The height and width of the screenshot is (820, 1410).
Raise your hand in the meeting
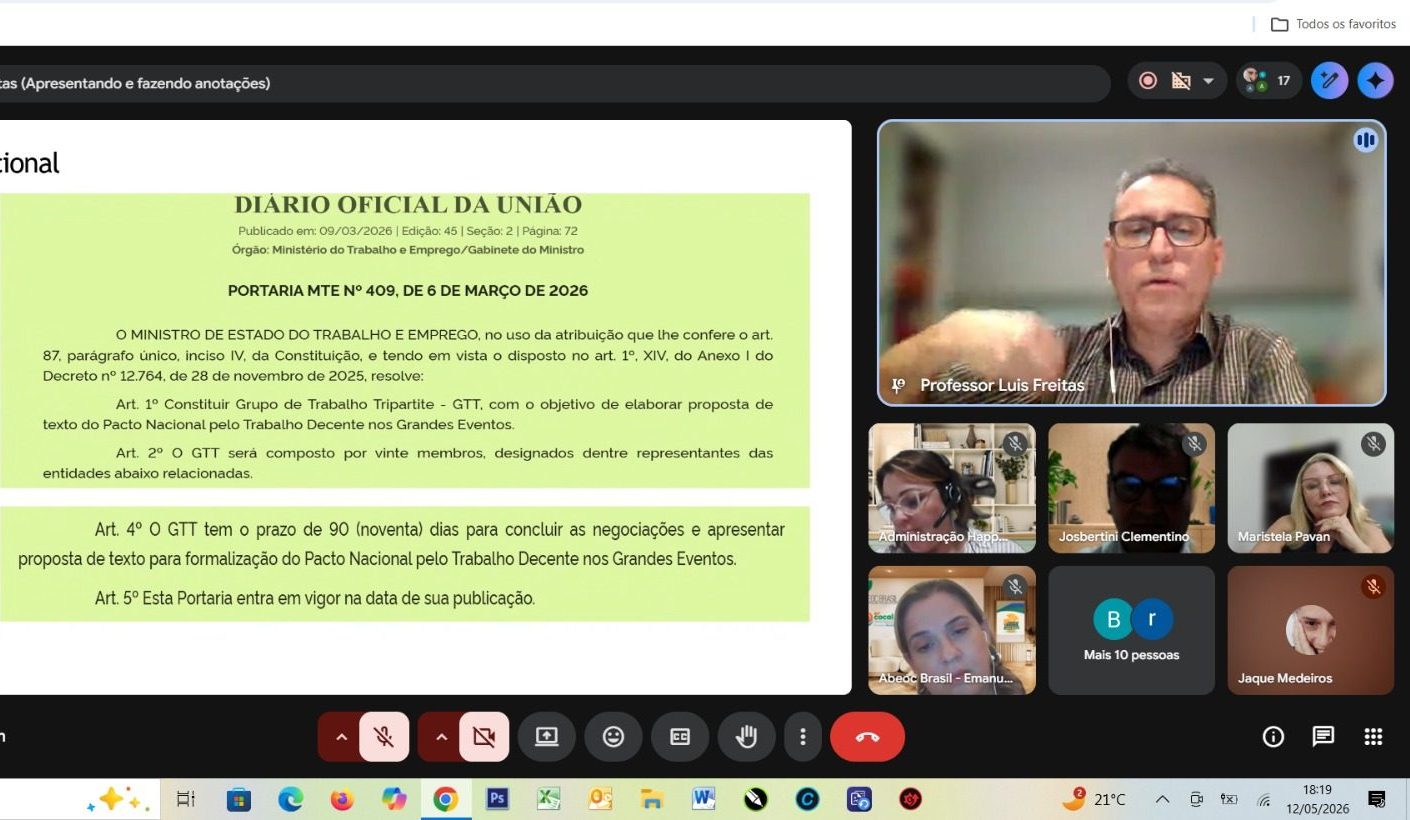coord(746,737)
